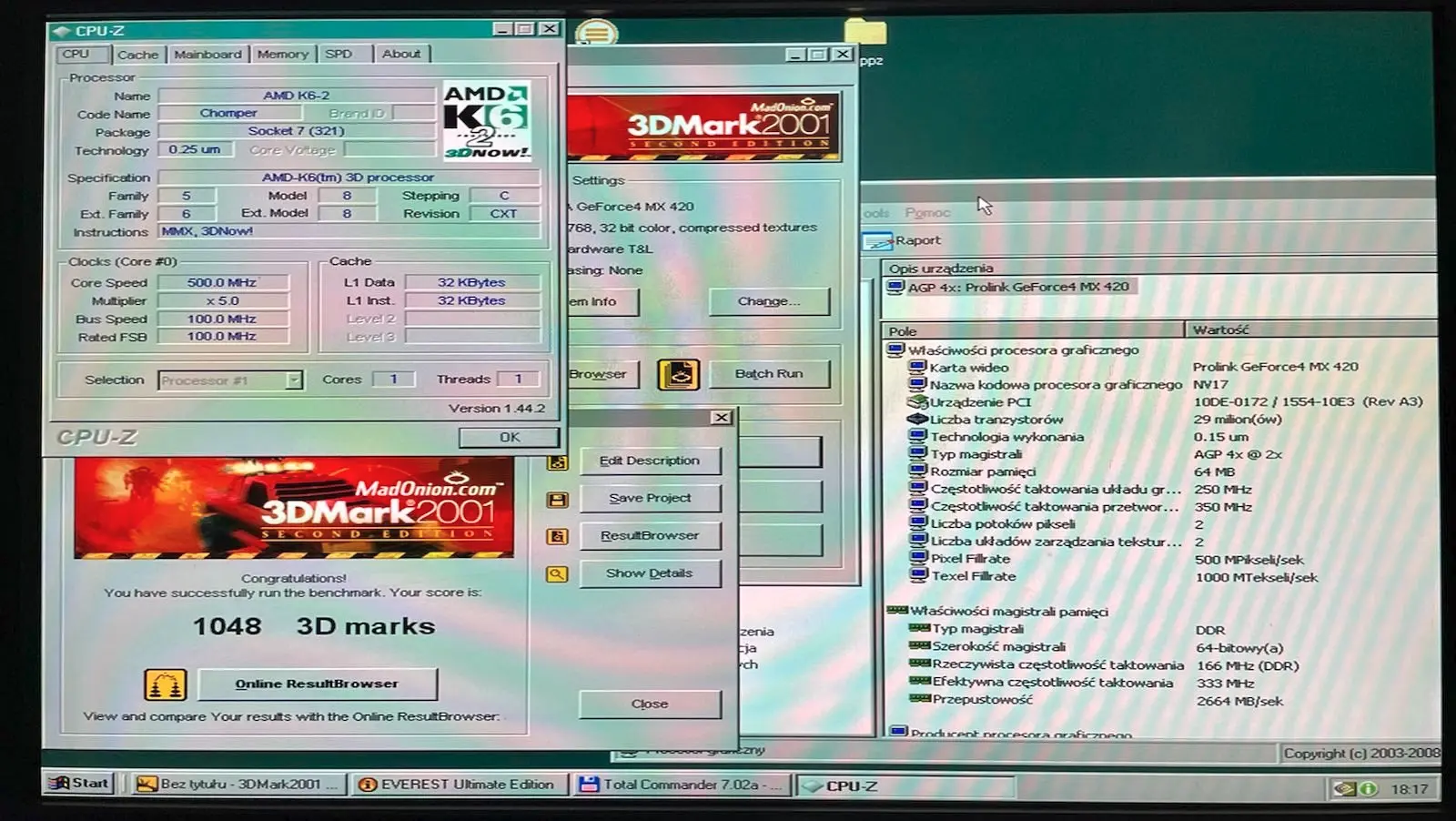Click the Image Quality Browser button in 3DMark
The height and width of the screenshot is (821, 1456).
(x=602, y=374)
